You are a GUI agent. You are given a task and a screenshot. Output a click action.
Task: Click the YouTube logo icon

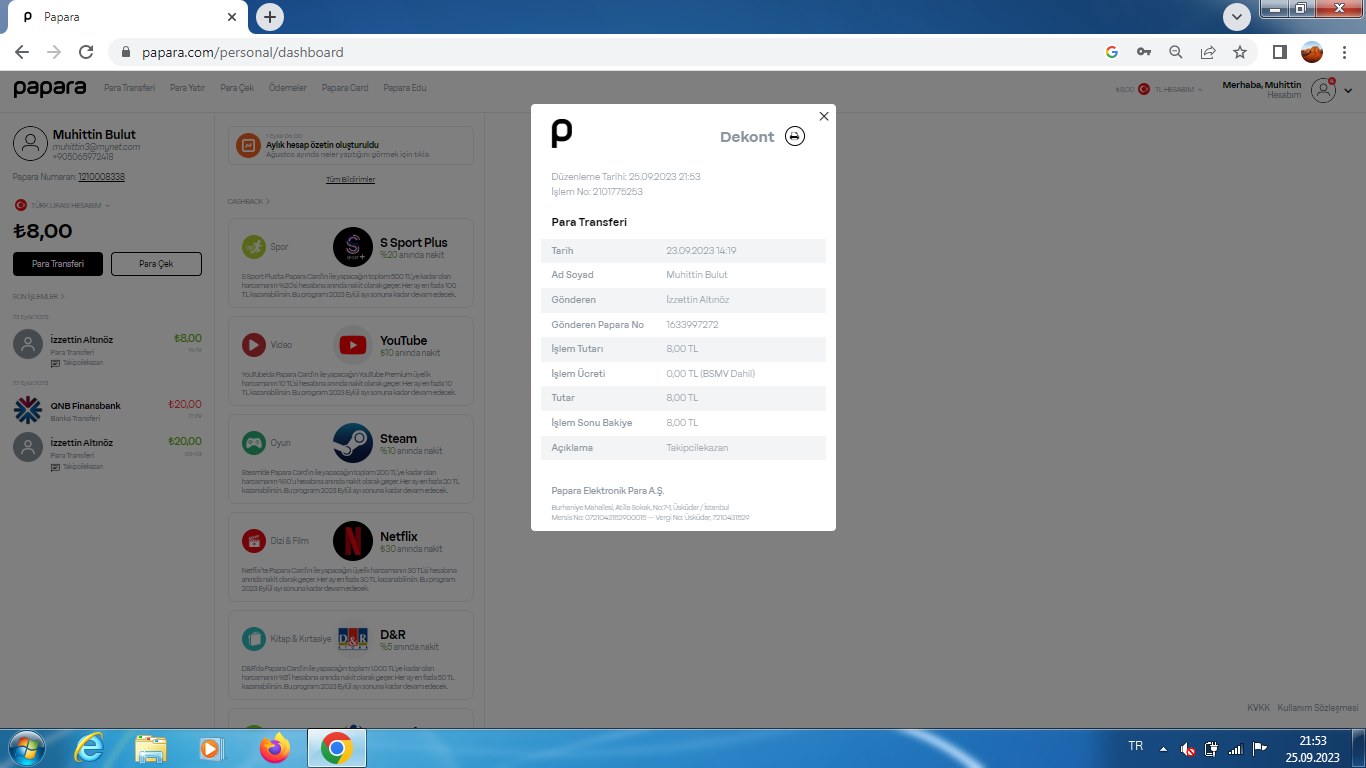pos(352,345)
